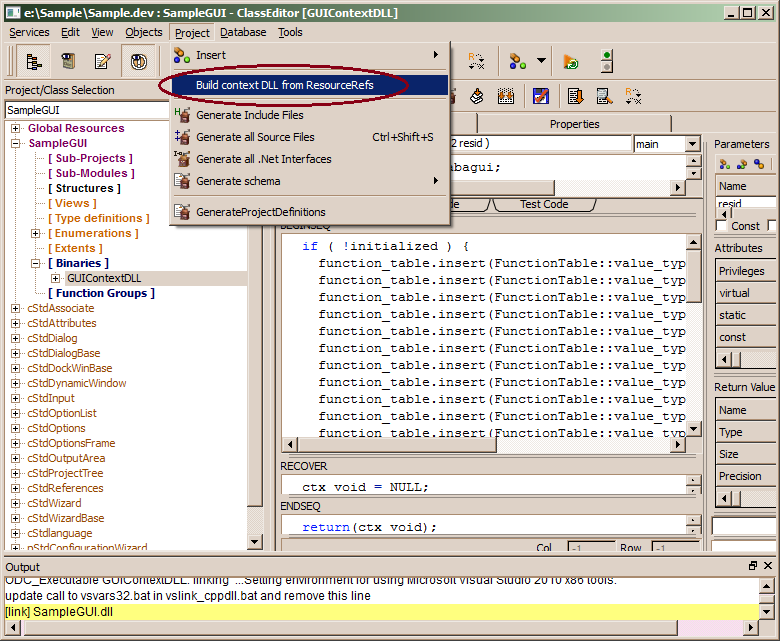Click the float button on the Output panel
780x641 pixels.
(x=753, y=566)
